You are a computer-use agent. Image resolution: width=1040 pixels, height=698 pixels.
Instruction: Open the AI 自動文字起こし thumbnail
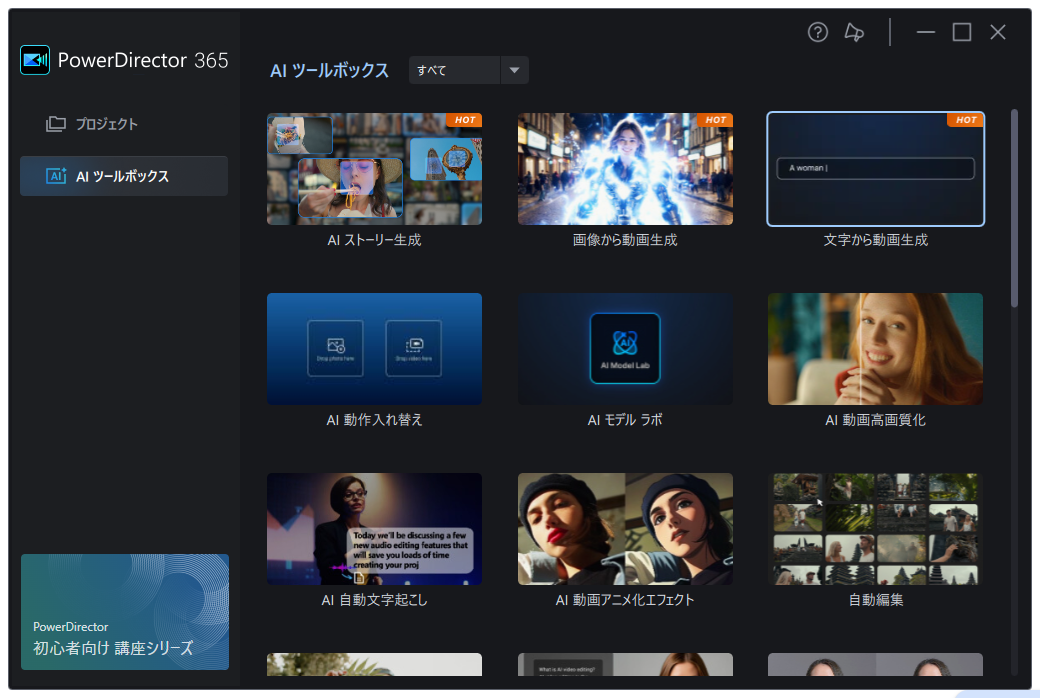pos(374,529)
